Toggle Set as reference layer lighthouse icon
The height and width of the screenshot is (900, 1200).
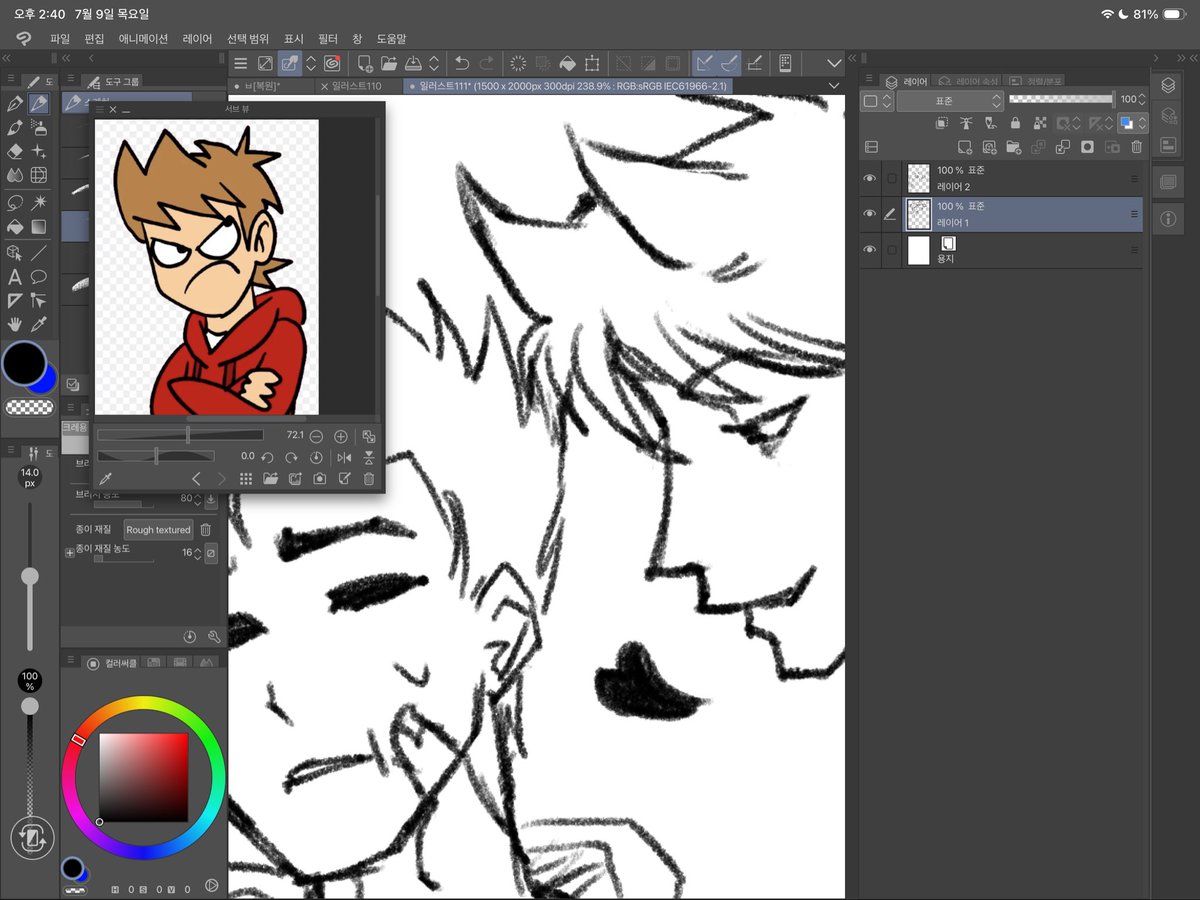[966, 123]
